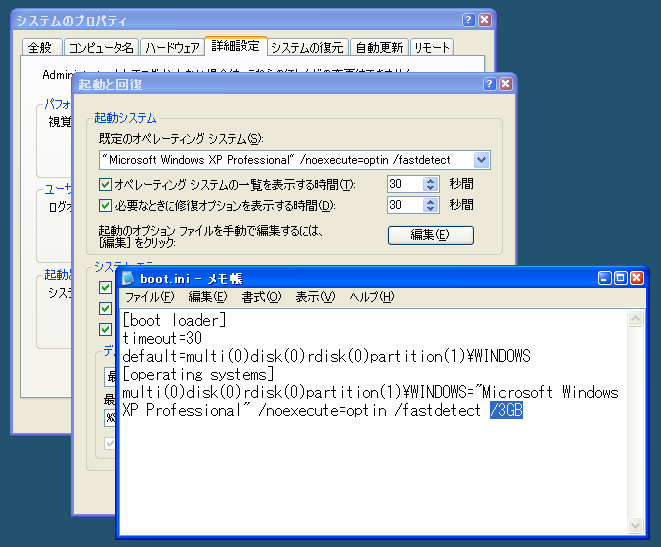Open 書式(O) menu in Notepad
Image resolution: width=661 pixels, height=547 pixels.
point(261,297)
